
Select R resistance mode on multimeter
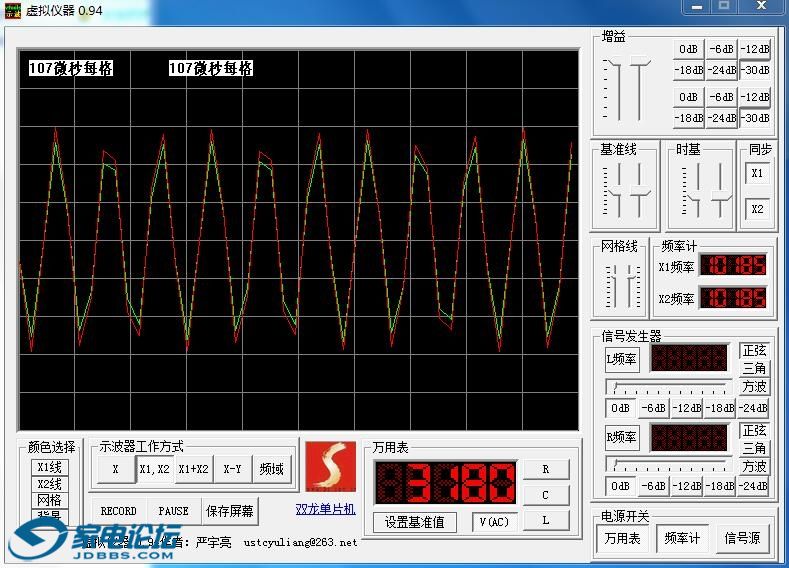click(x=546, y=469)
